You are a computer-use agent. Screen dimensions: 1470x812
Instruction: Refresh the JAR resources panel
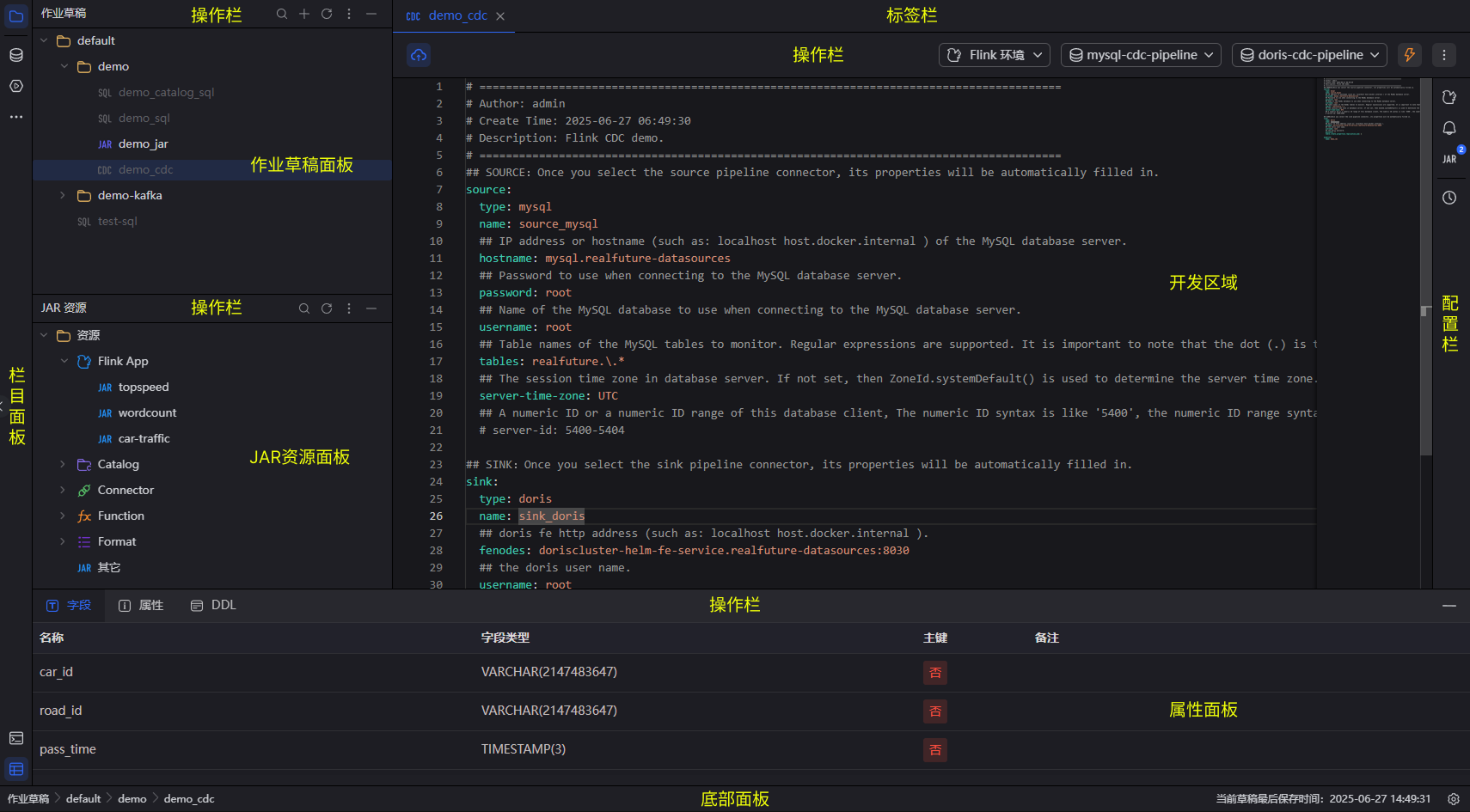pyautogui.click(x=327, y=308)
